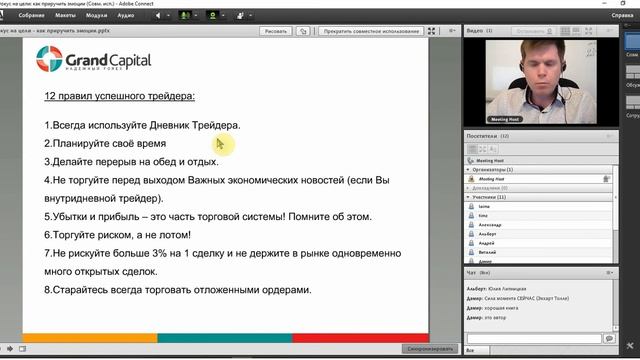The image size is (640, 360).
Task: Click the Meeting Host video thumbnail
Action: point(541,82)
